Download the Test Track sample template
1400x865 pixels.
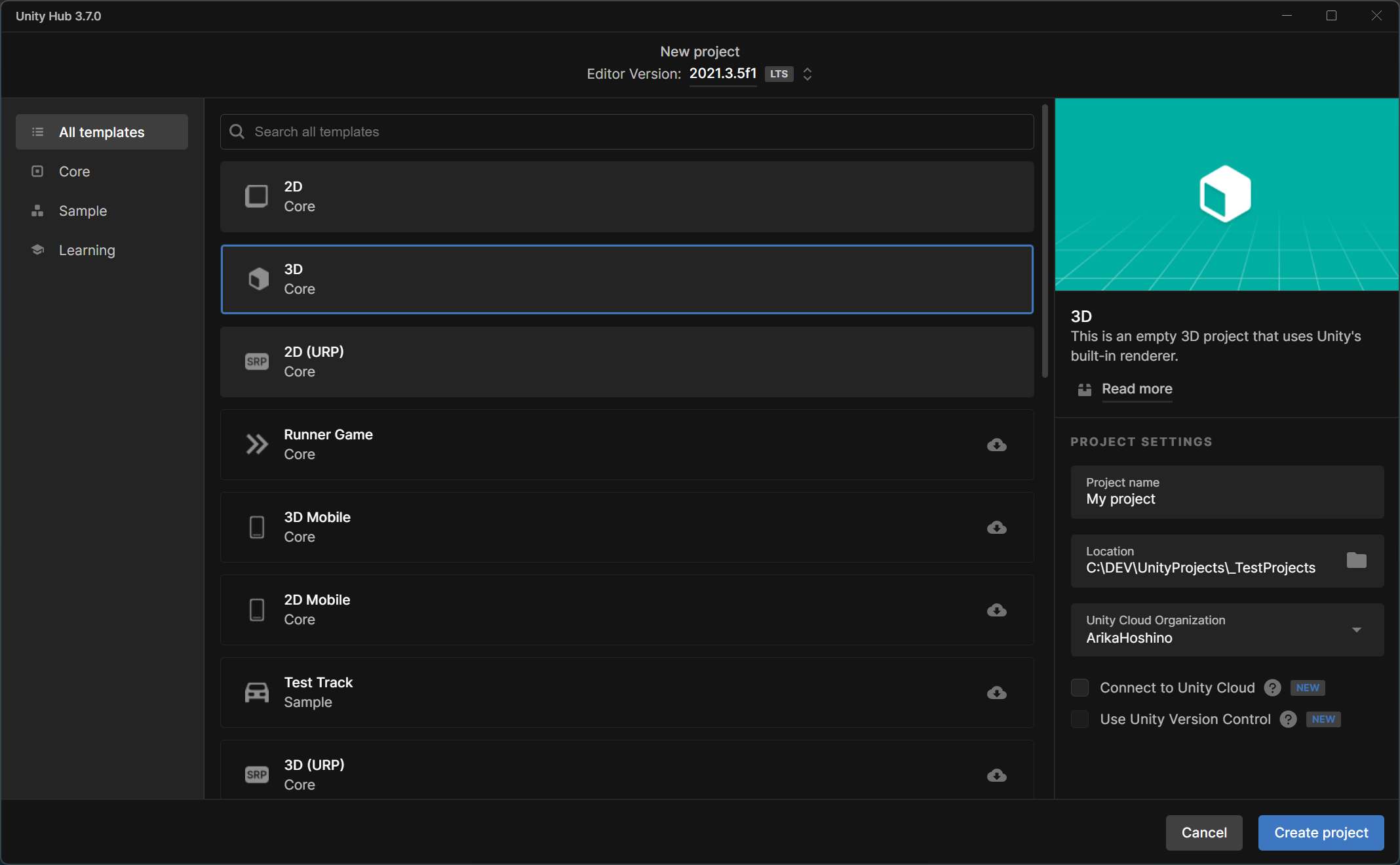996,693
